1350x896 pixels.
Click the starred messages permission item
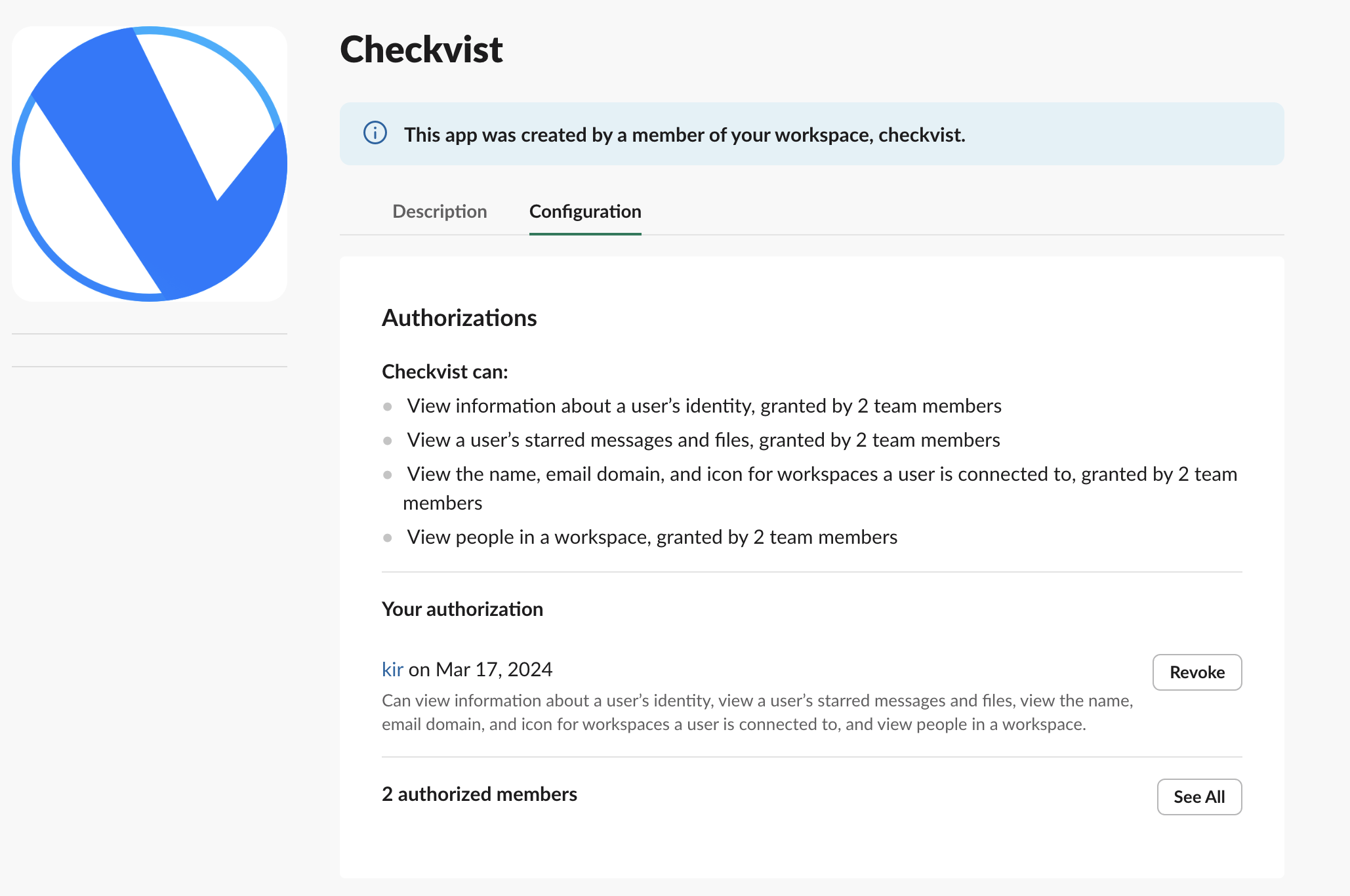703,439
